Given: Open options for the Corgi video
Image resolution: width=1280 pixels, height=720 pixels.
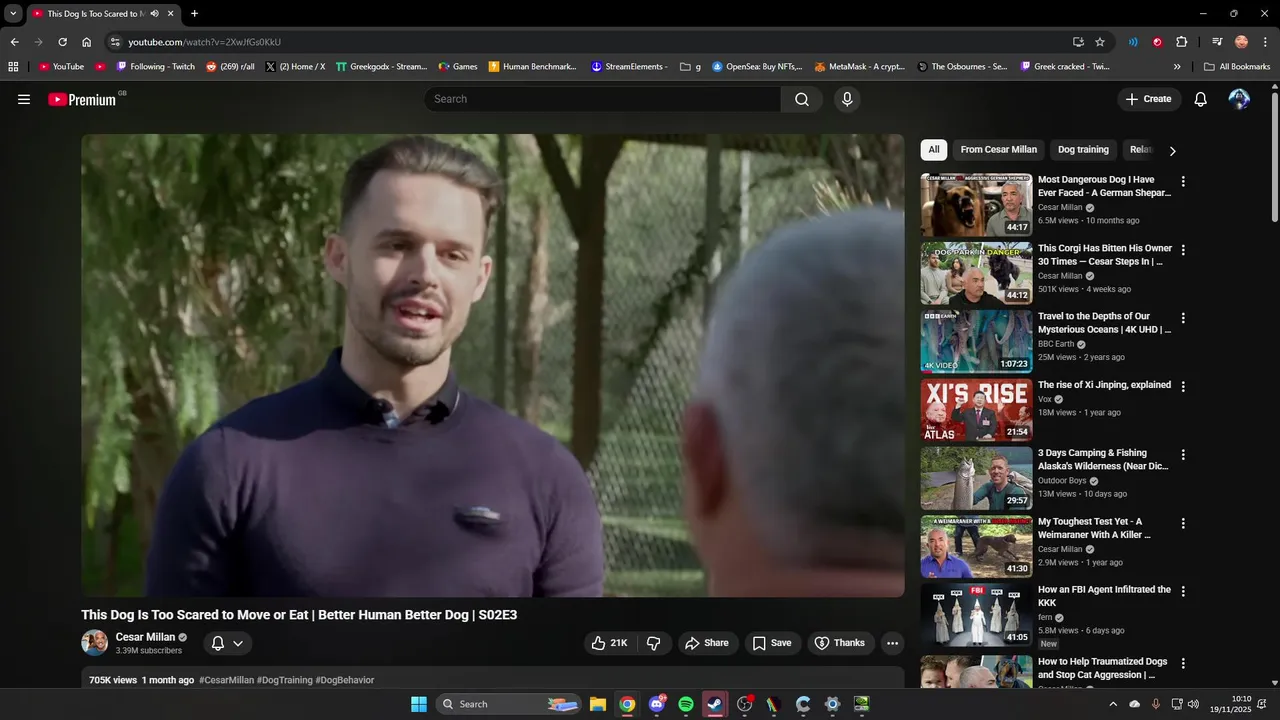Looking at the screenshot, I should click(x=1183, y=250).
